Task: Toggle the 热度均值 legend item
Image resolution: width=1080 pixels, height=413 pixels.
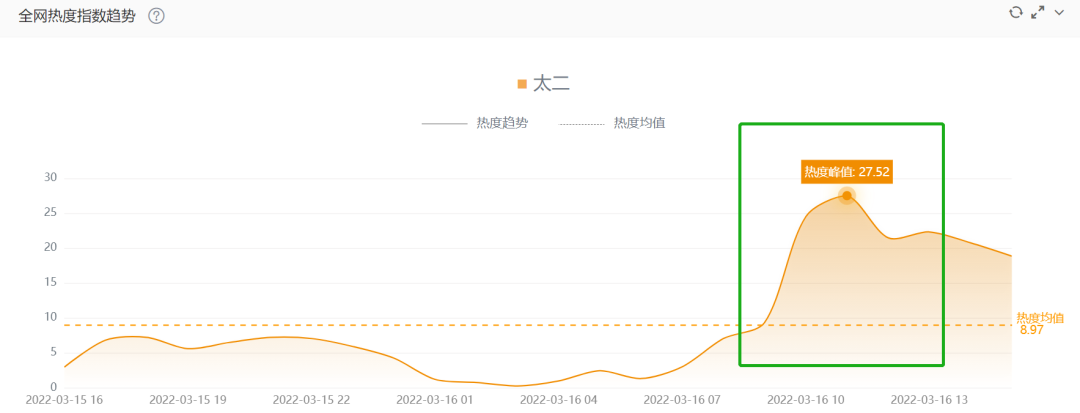Action: [612, 124]
